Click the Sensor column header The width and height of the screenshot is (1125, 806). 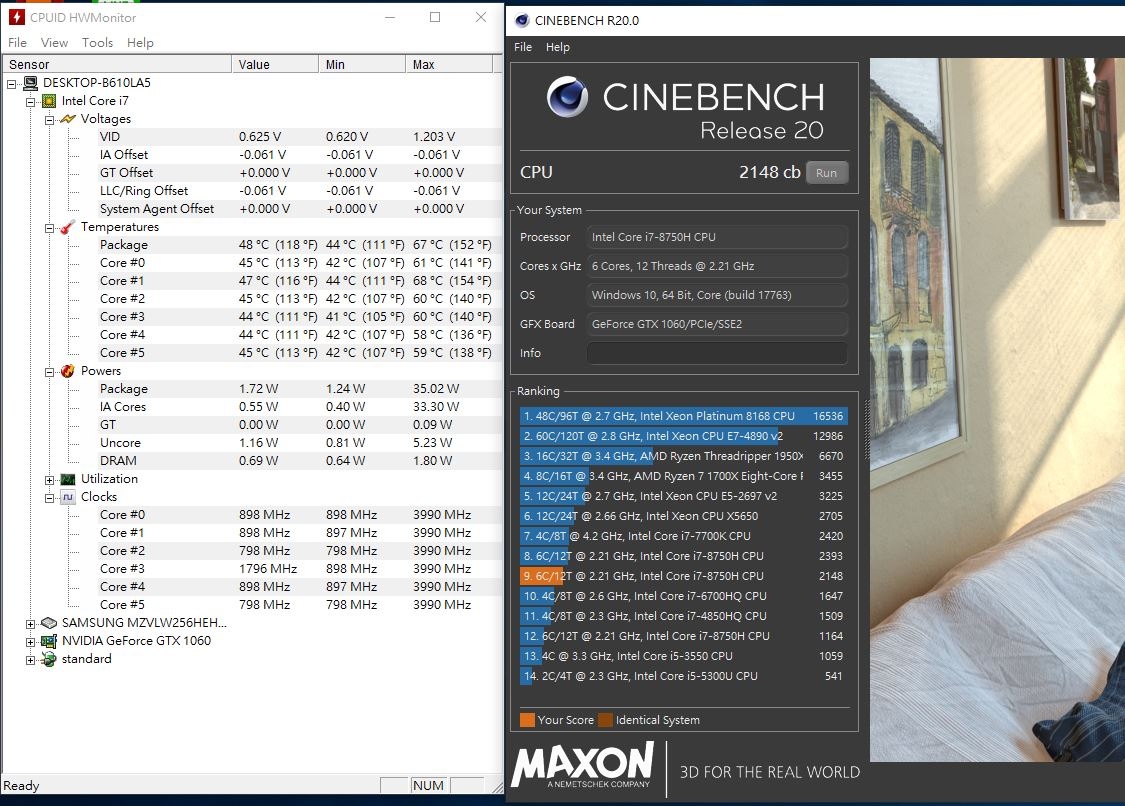(117, 65)
